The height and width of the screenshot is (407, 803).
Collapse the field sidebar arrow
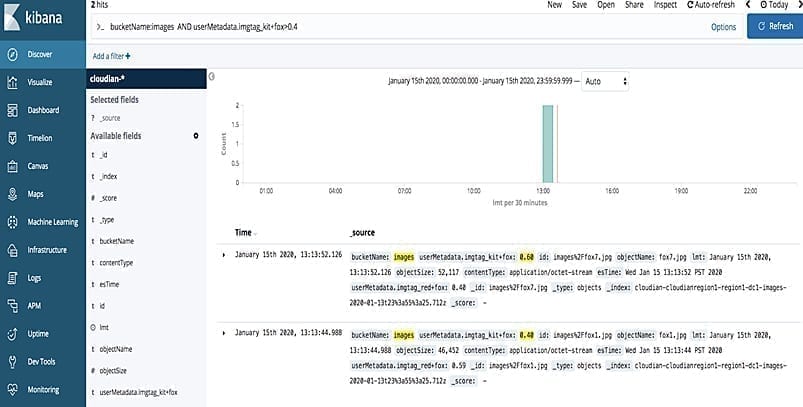[212, 77]
